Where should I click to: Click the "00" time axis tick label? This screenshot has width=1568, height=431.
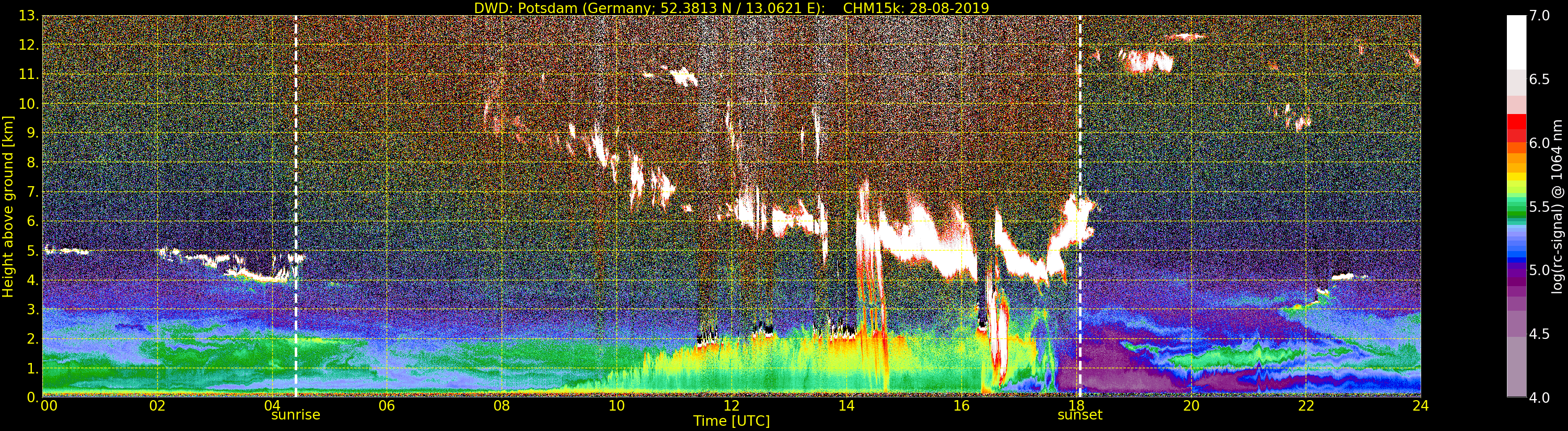[49, 405]
